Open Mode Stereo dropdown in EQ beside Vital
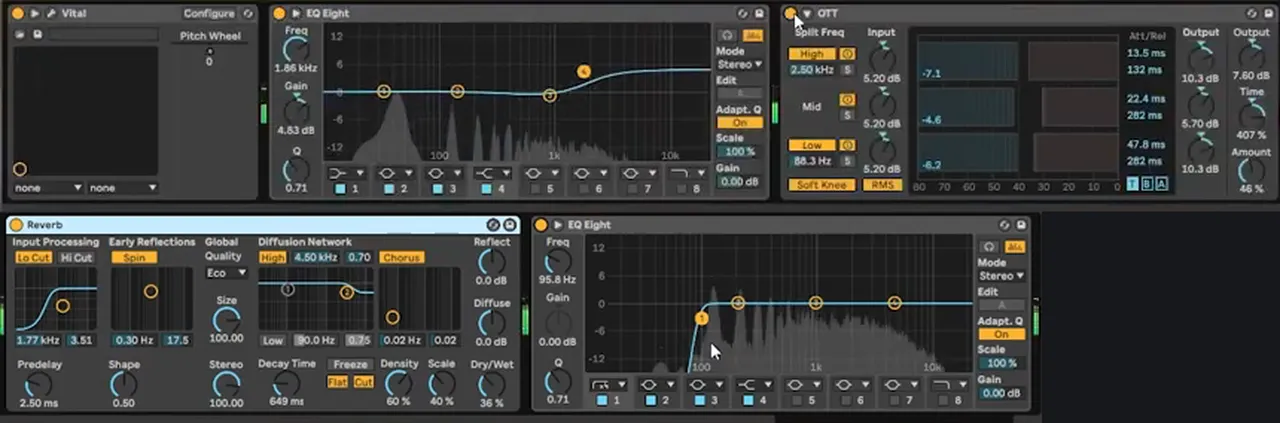Screen dimensions: 1280x423 pos(740,64)
